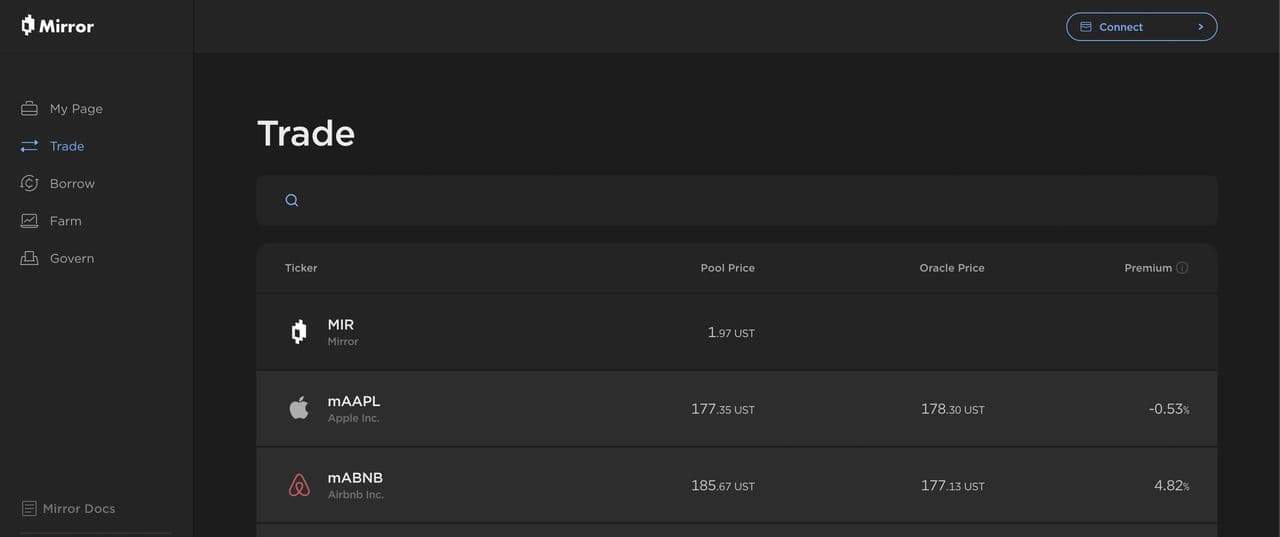
Task: Open the My Page menu item
Action: (x=76, y=108)
